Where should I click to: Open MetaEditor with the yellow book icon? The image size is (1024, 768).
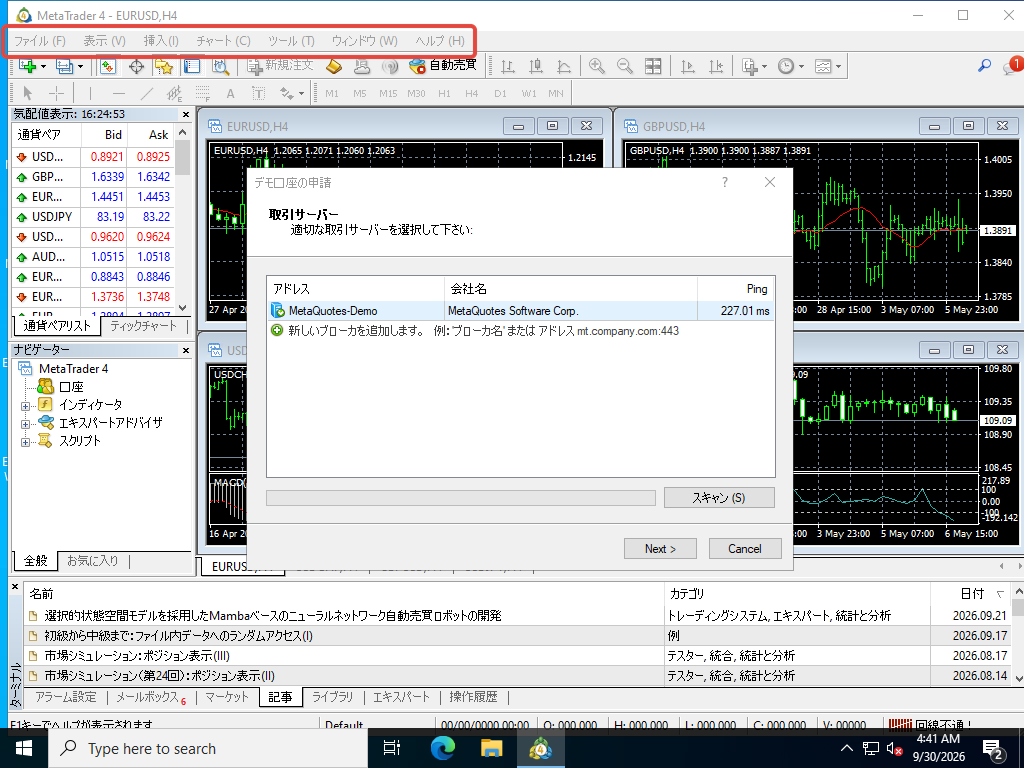(x=334, y=66)
